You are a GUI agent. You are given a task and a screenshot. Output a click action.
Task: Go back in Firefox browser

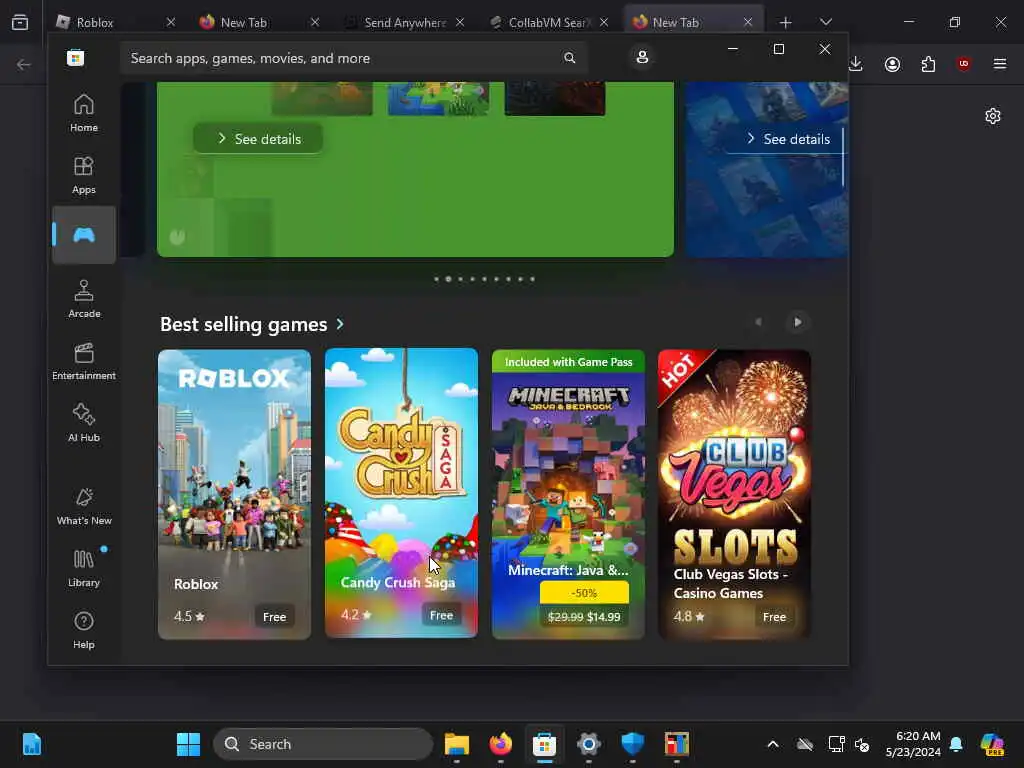pyautogui.click(x=24, y=64)
